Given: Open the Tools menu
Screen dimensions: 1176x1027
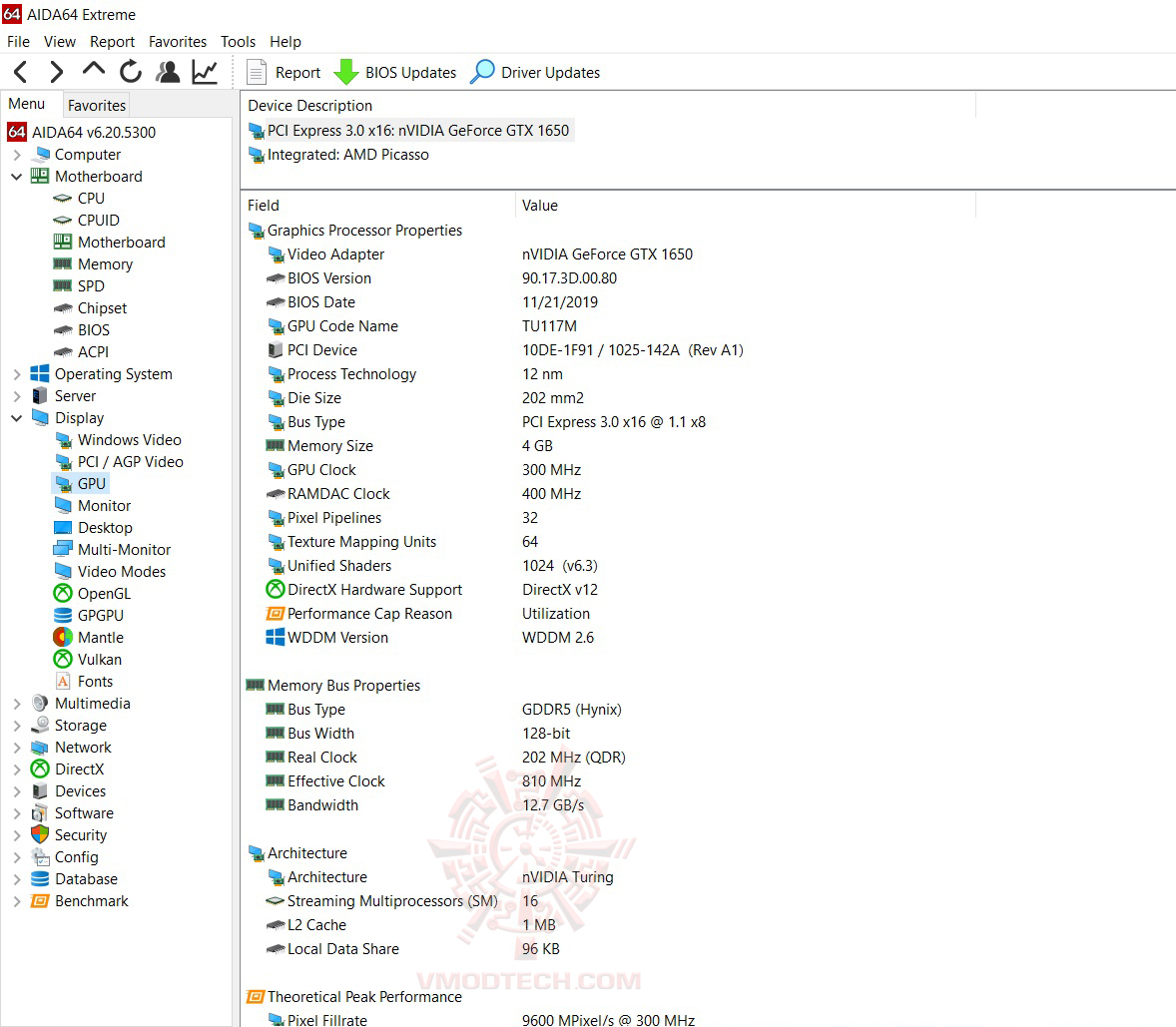Looking at the screenshot, I should tap(238, 41).
